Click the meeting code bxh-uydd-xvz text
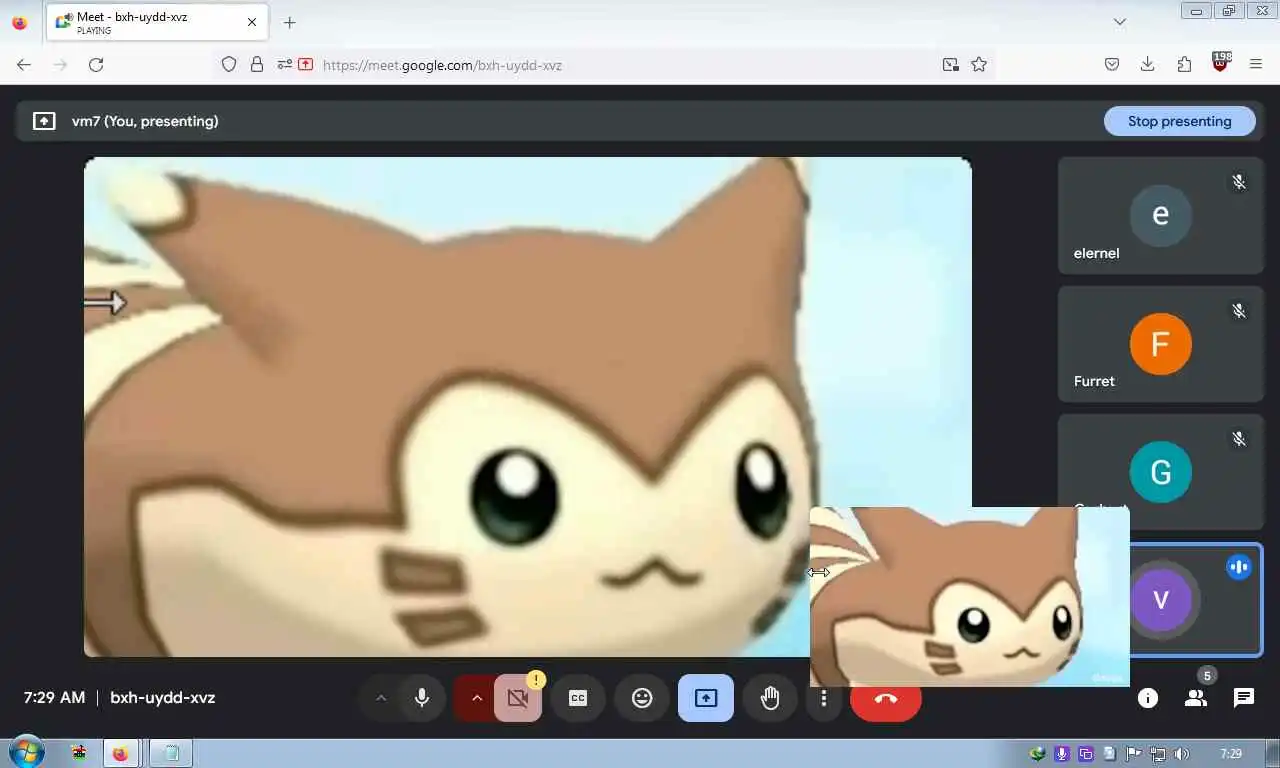This screenshot has width=1280, height=768. coord(163,698)
